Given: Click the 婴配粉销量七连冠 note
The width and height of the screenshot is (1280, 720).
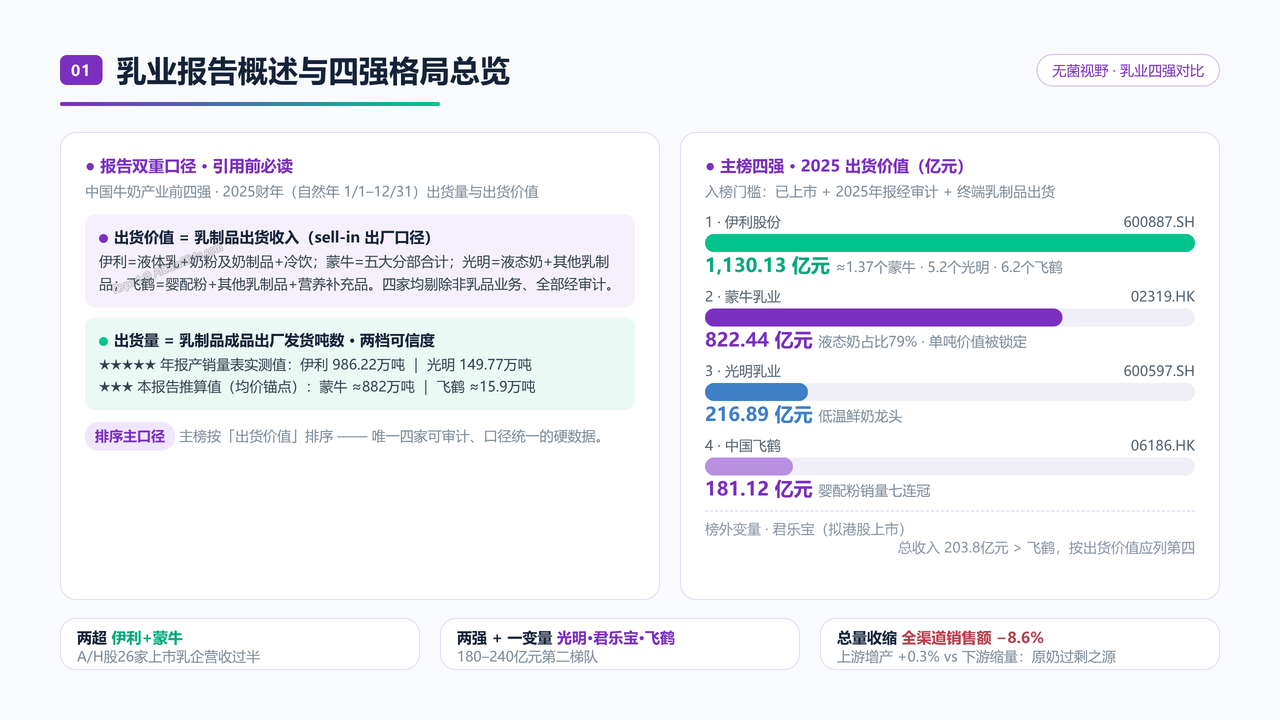Looking at the screenshot, I should pyautogui.click(x=874, y=491).
